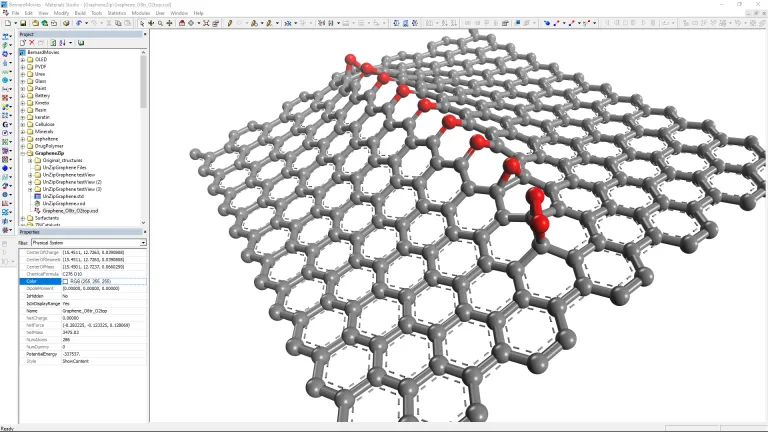Select the Graphene_O8tr_O2top.xsd file
Image resolution: width=768 pixels, height=432 pixels.
[70, 211]
